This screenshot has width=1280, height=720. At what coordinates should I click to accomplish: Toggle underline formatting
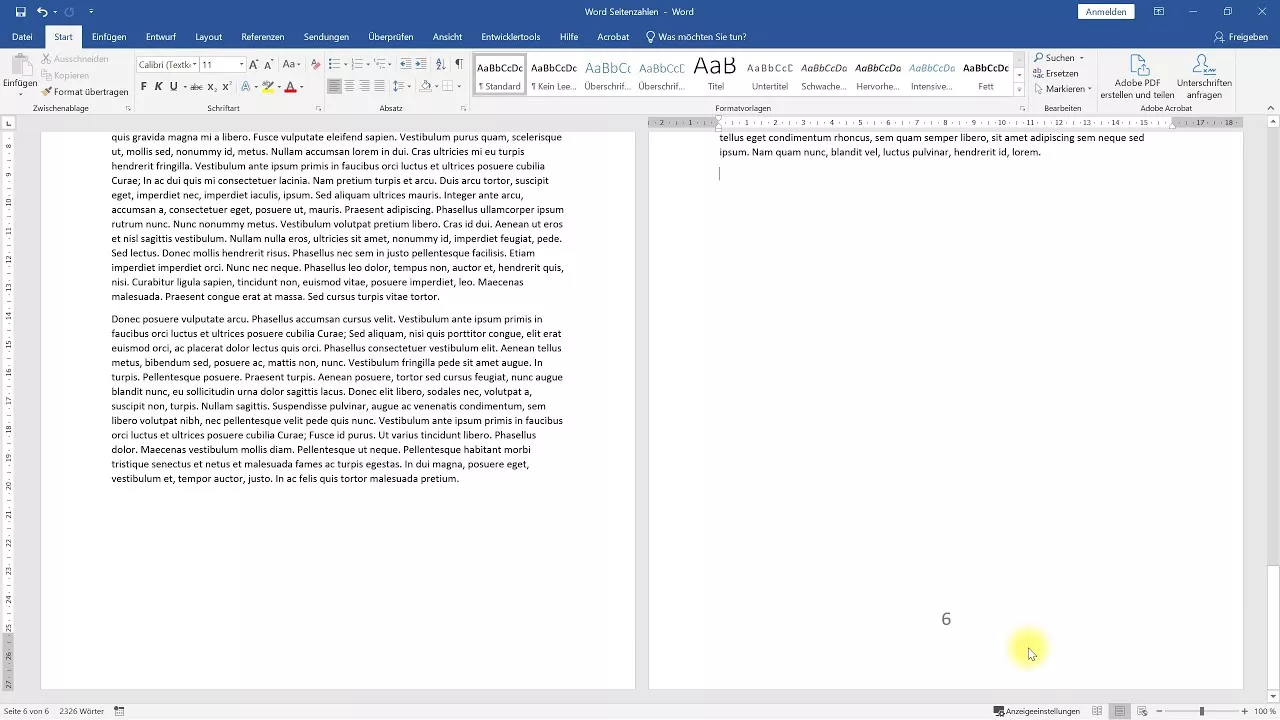[172, 86]
